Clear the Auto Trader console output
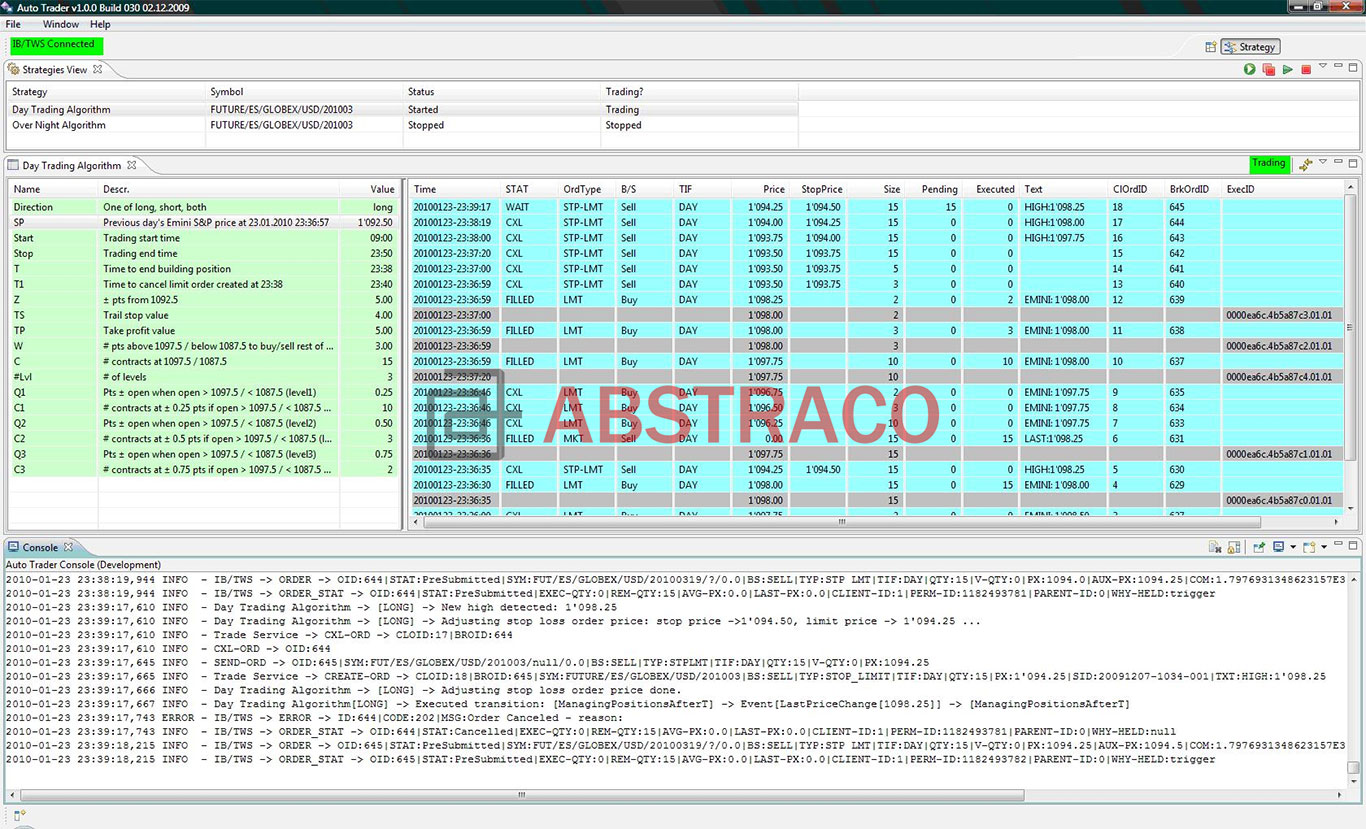 tap(1213, 547)
